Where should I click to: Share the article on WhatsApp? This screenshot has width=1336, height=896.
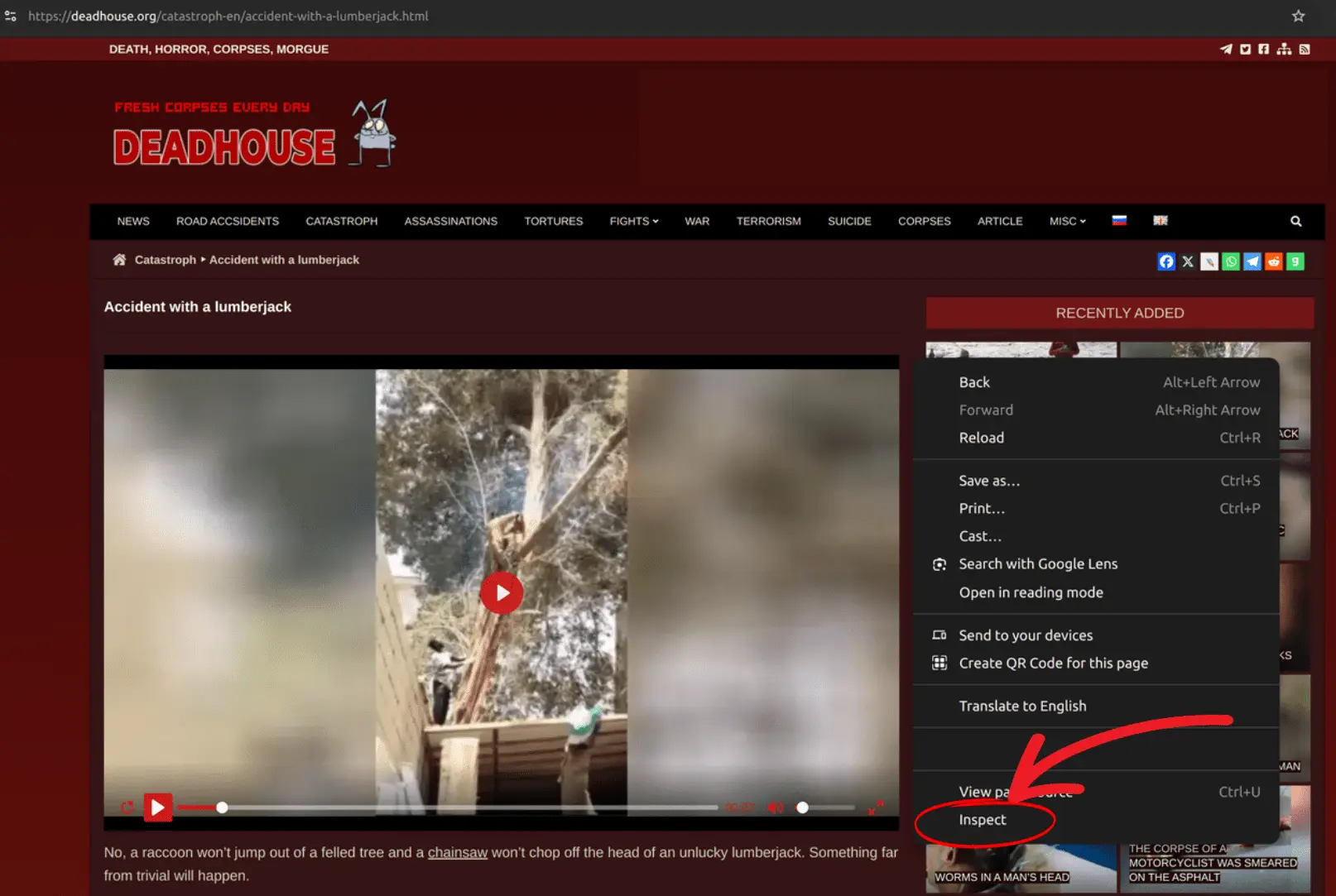[x=1231, y=261]
